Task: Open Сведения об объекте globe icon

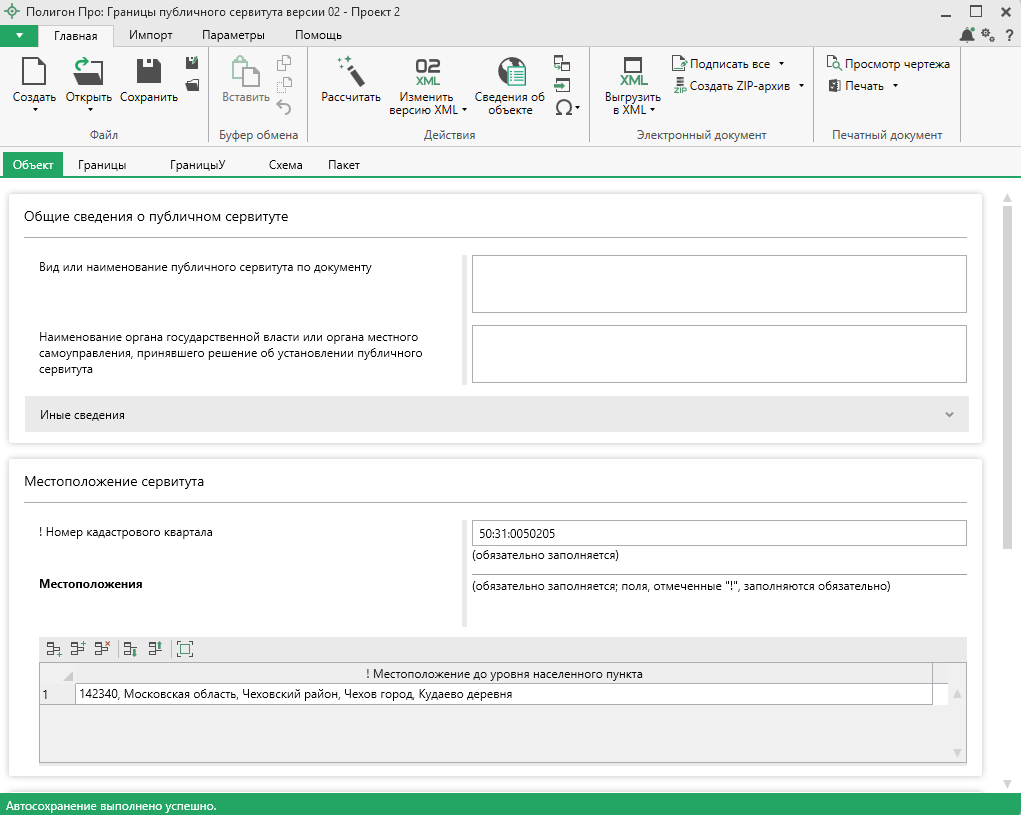Action: pos(510,73)
